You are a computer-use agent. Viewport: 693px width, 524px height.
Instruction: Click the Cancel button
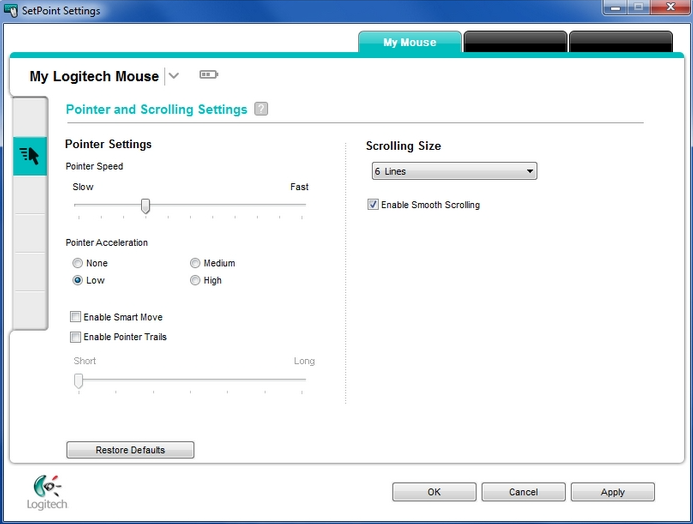point(523,492)
